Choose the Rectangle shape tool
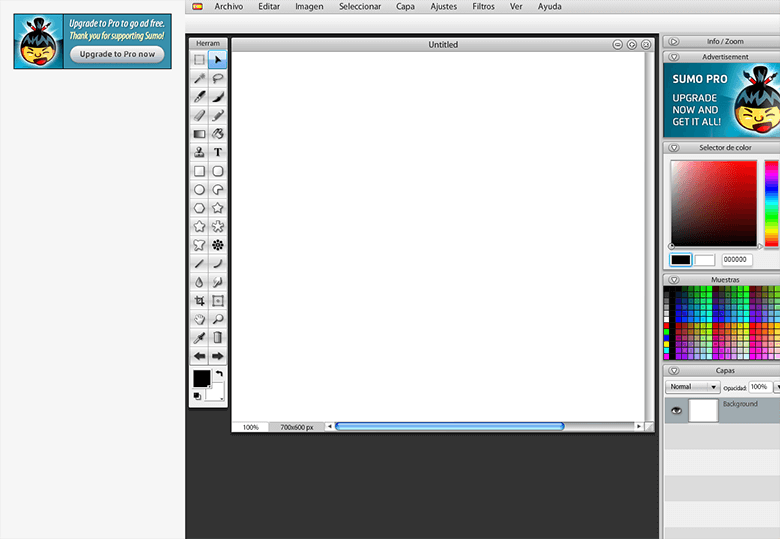The image size is (780, 539). click(x=199, y=171)
